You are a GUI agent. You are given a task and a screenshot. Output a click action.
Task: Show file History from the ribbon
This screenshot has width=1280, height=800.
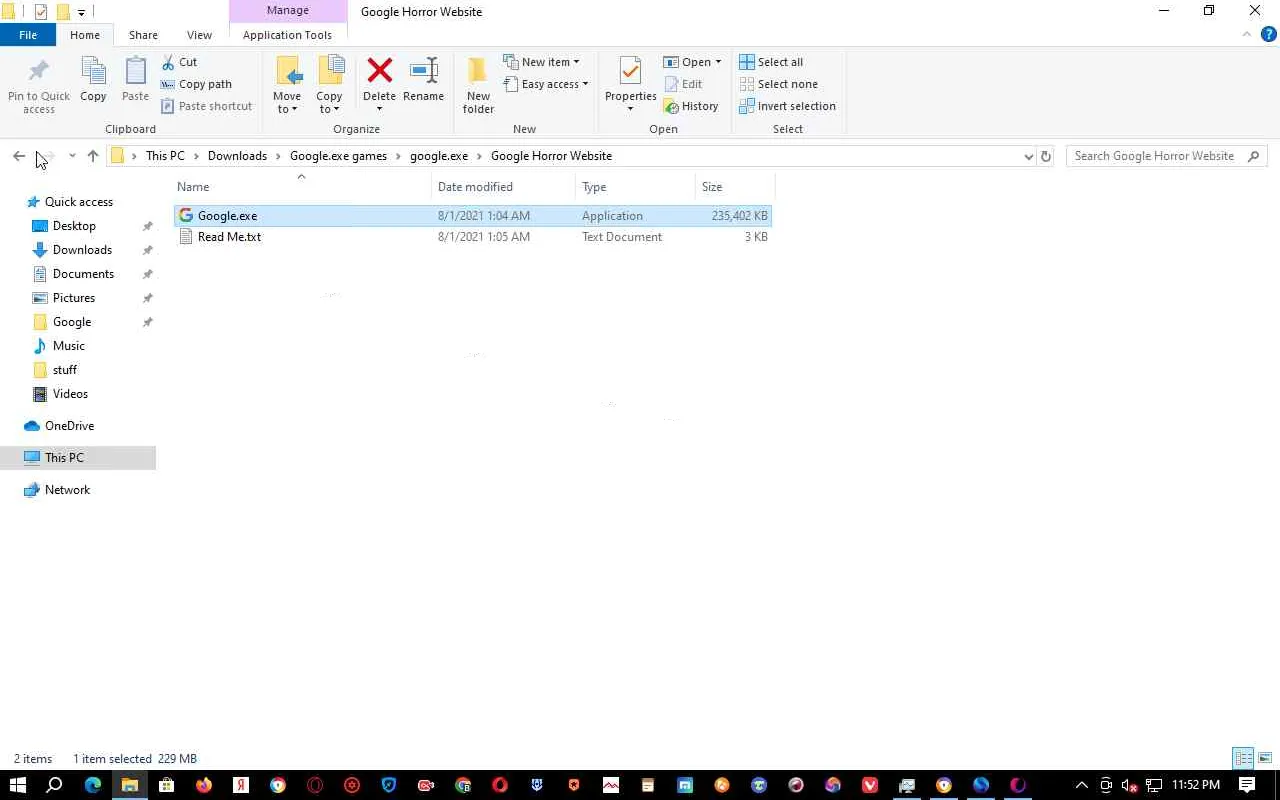click(x=691, y=106)
